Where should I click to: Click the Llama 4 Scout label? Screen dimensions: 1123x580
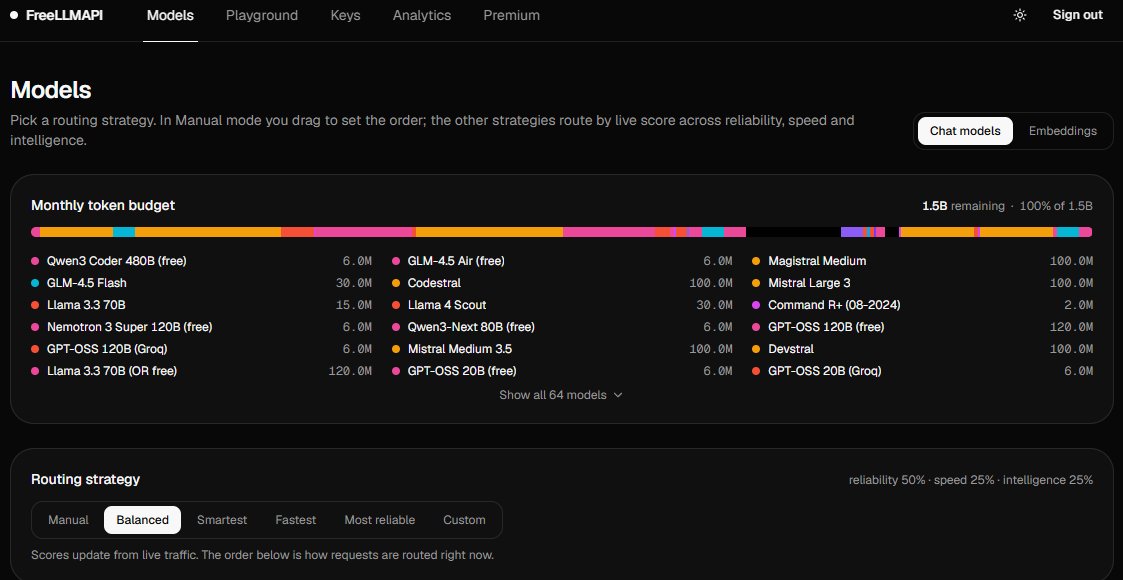(x=447, y=305)
